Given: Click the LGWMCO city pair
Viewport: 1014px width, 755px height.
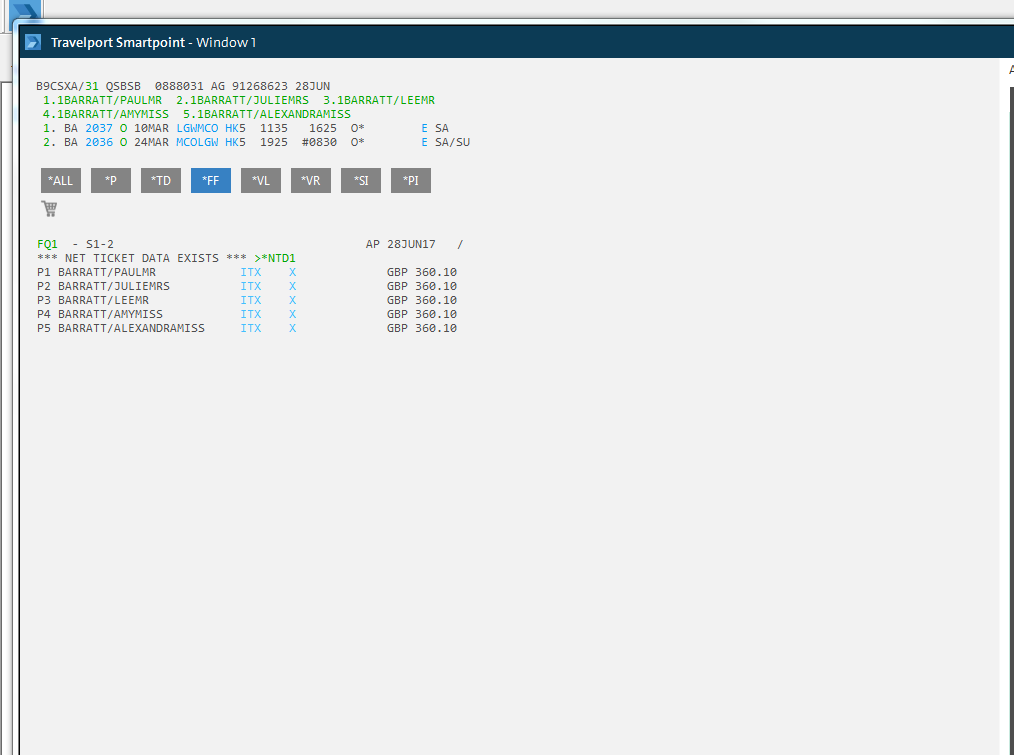Looking at the screenshot, I should [197, 128].
